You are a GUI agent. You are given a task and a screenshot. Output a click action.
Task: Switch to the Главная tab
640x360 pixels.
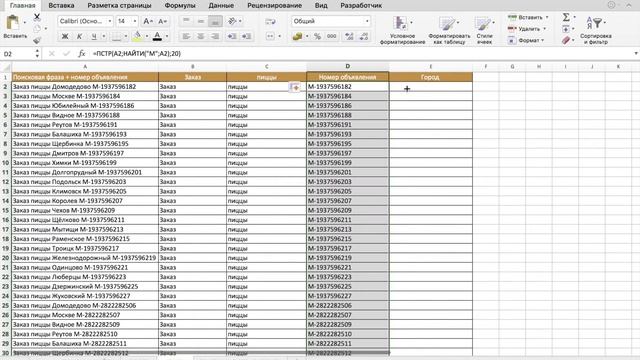pos(22,5)
